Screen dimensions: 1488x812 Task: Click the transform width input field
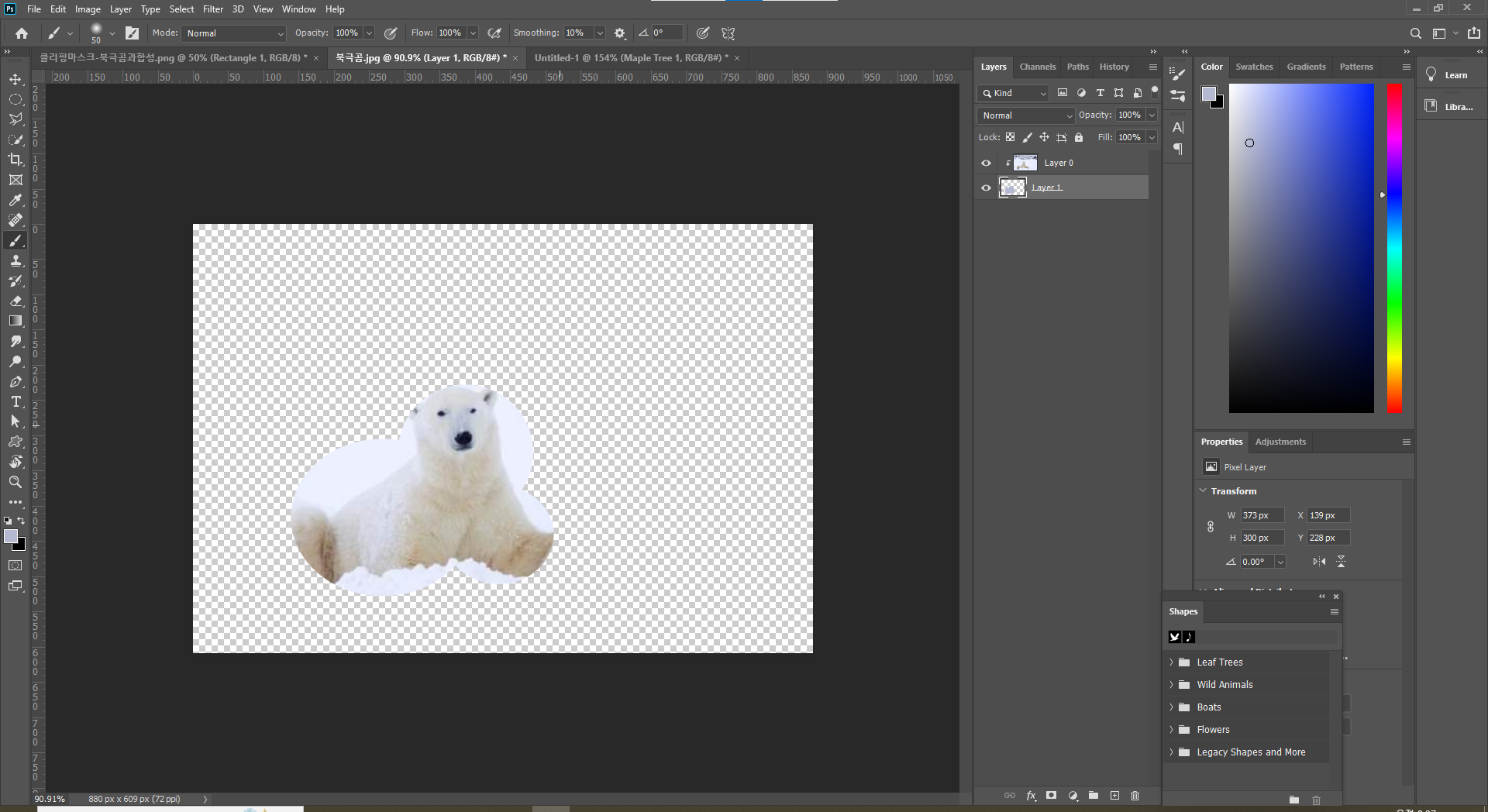[x=1261, y=515]
